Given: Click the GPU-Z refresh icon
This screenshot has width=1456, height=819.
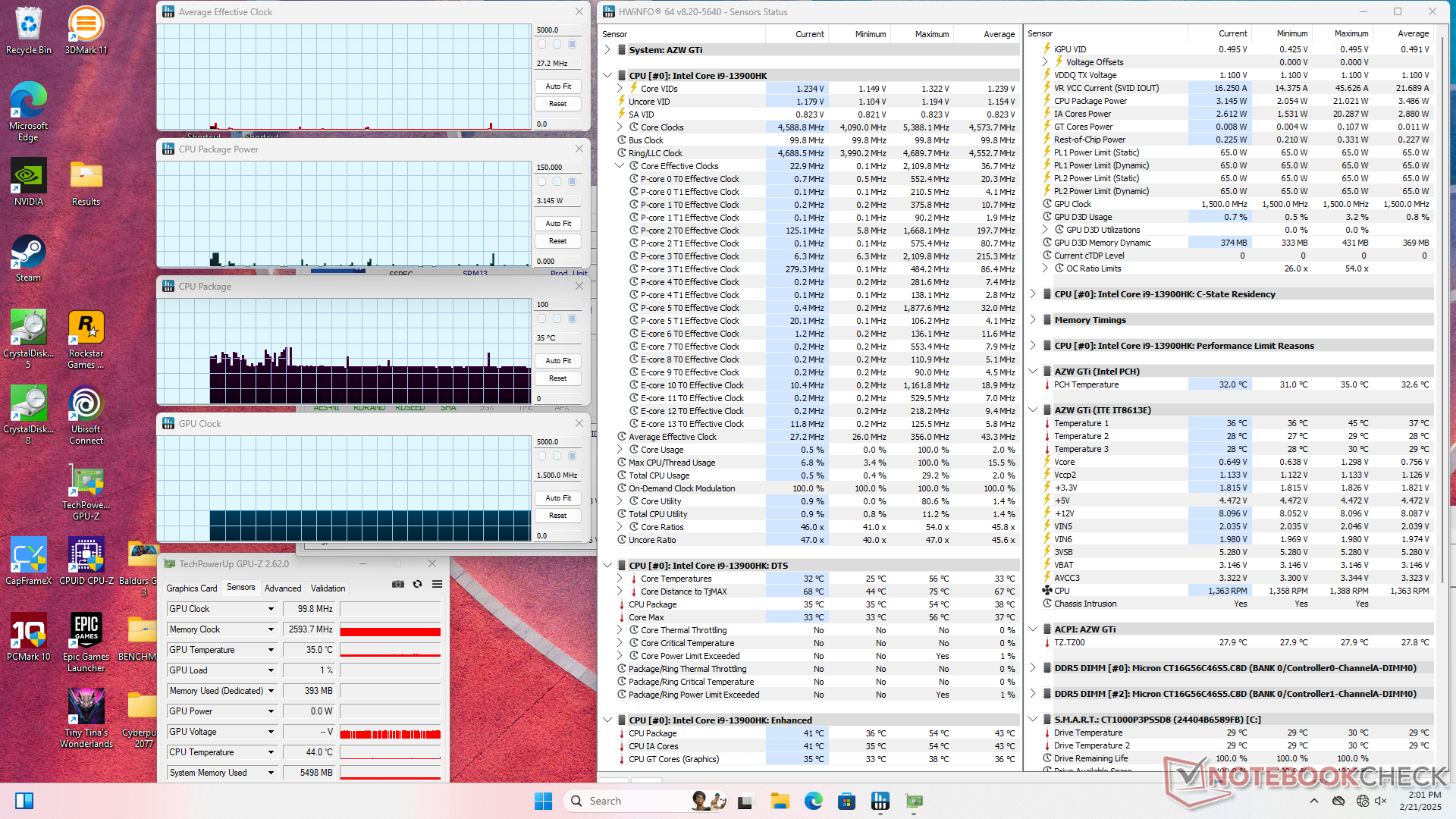Looking at the screenshot, I should coord(417,584).
